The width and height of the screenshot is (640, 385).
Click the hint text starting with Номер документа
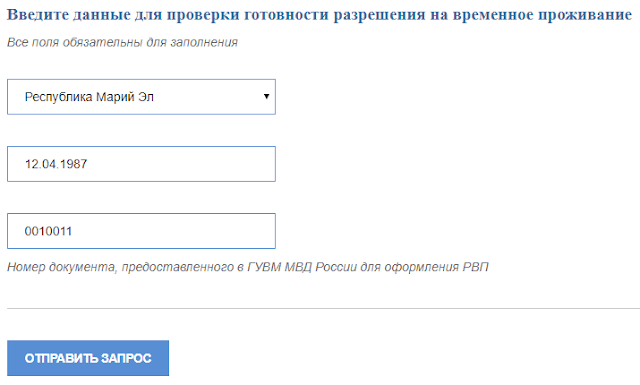point(248,267)
